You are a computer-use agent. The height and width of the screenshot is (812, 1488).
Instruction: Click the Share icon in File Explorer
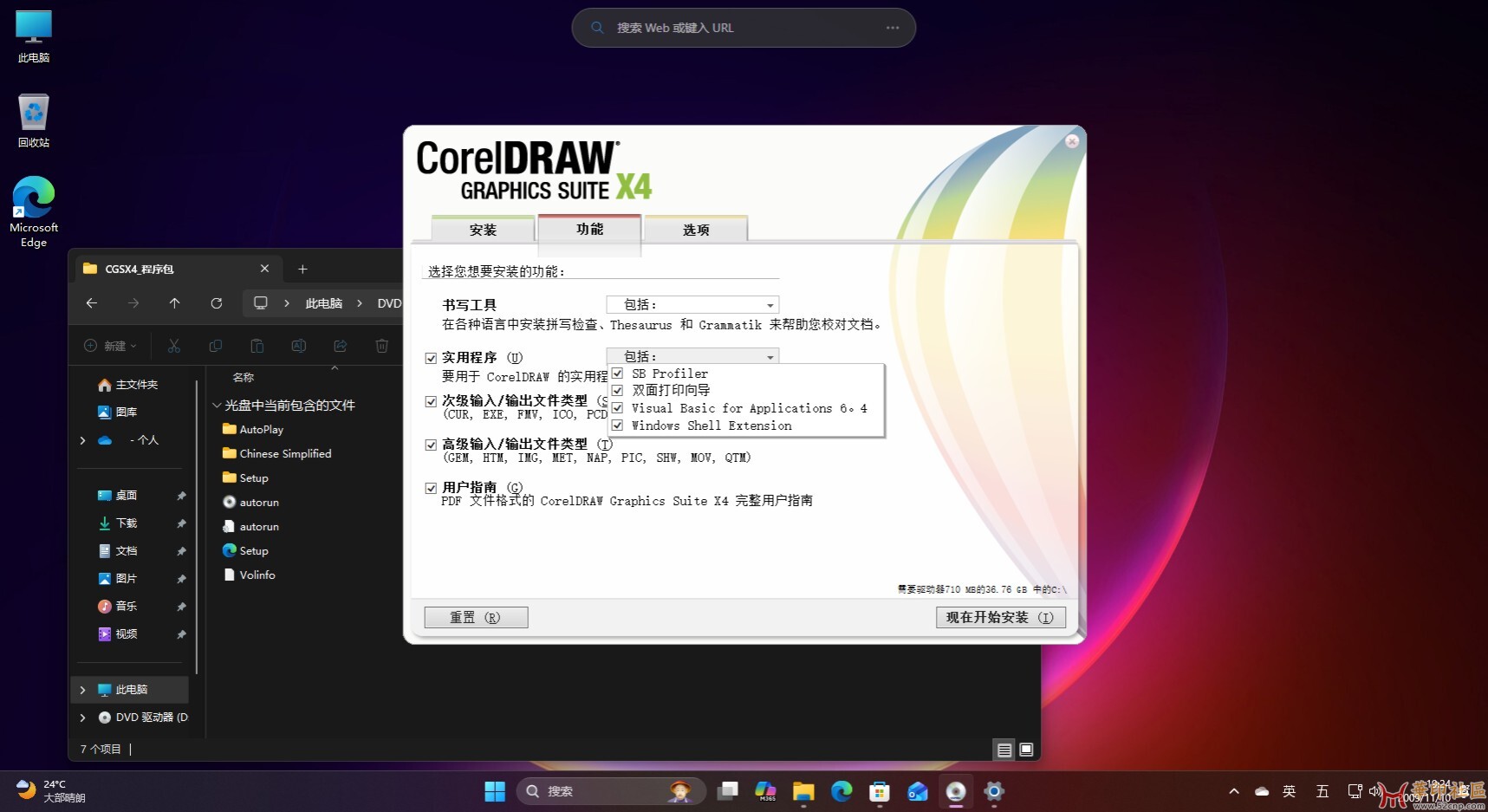[x=340, y=346]
